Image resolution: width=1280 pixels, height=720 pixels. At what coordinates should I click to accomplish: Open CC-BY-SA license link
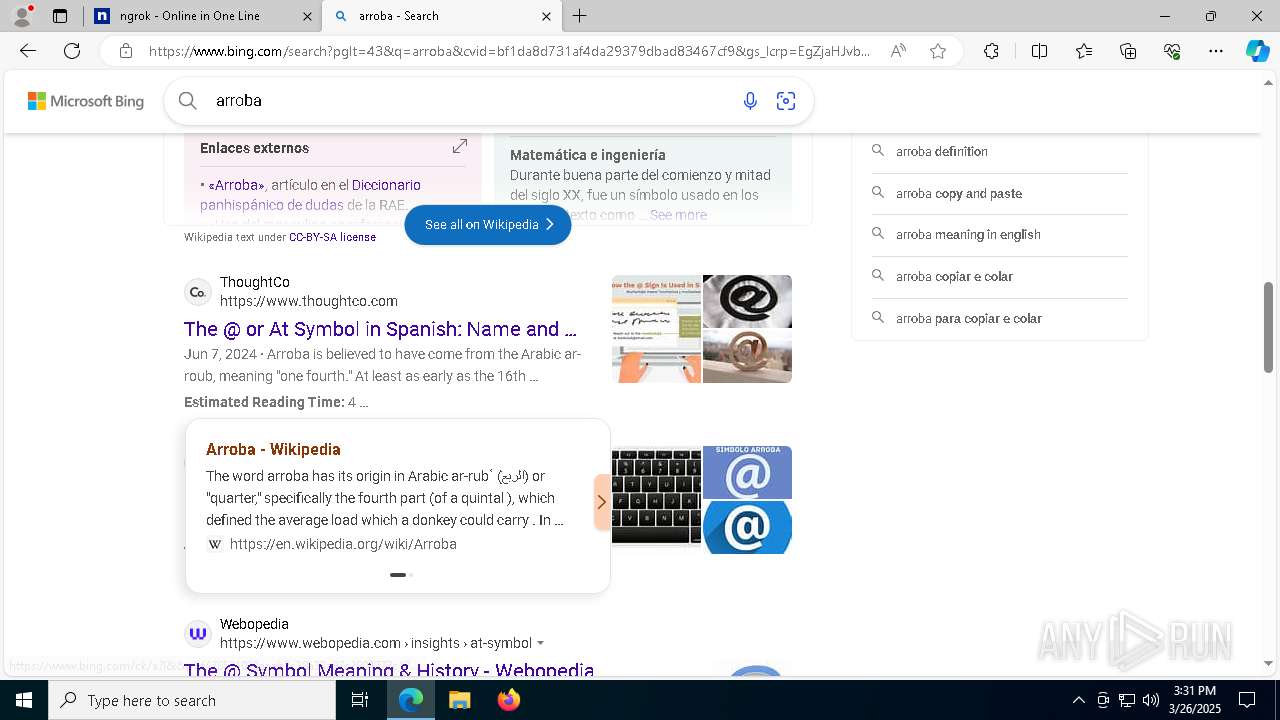(332, 238)
